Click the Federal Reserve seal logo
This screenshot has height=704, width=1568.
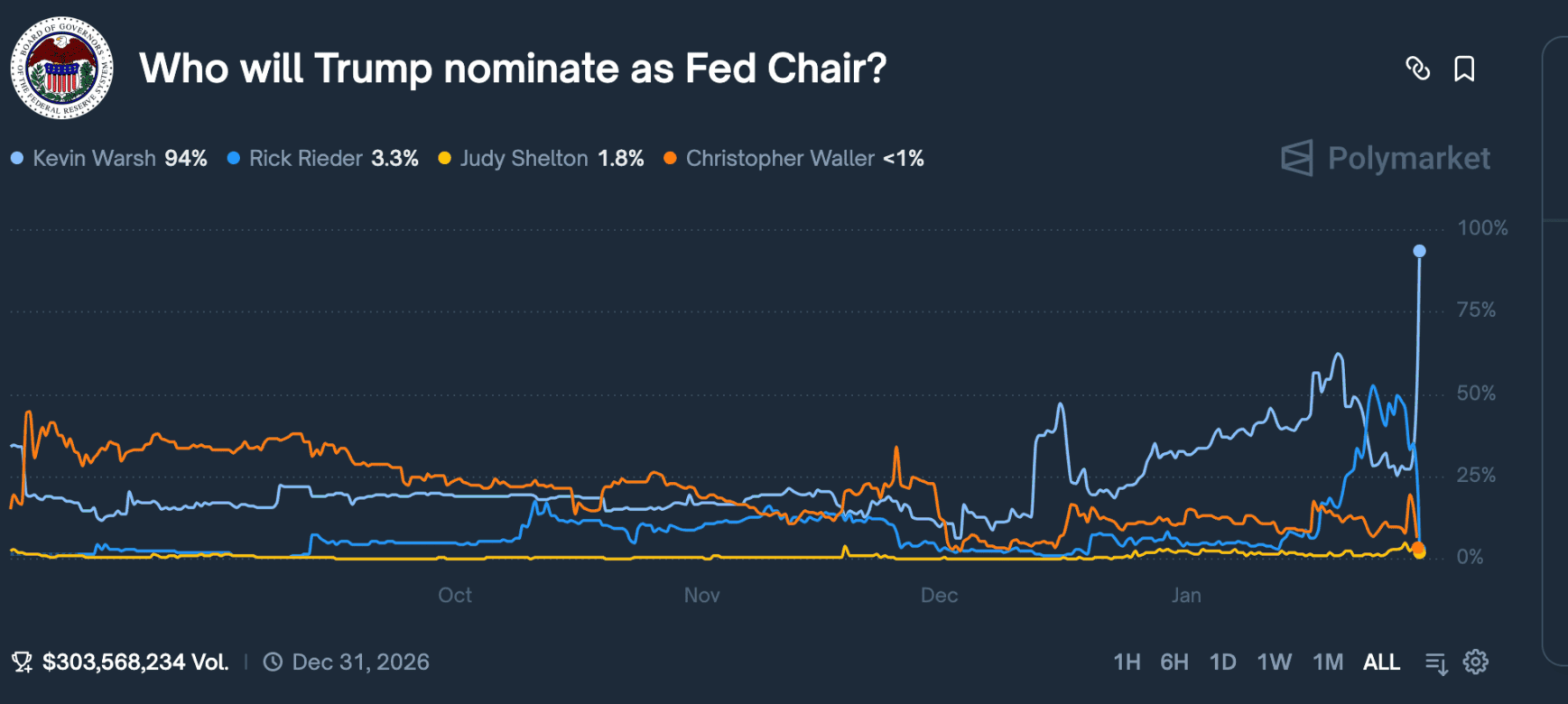[61, 69]
